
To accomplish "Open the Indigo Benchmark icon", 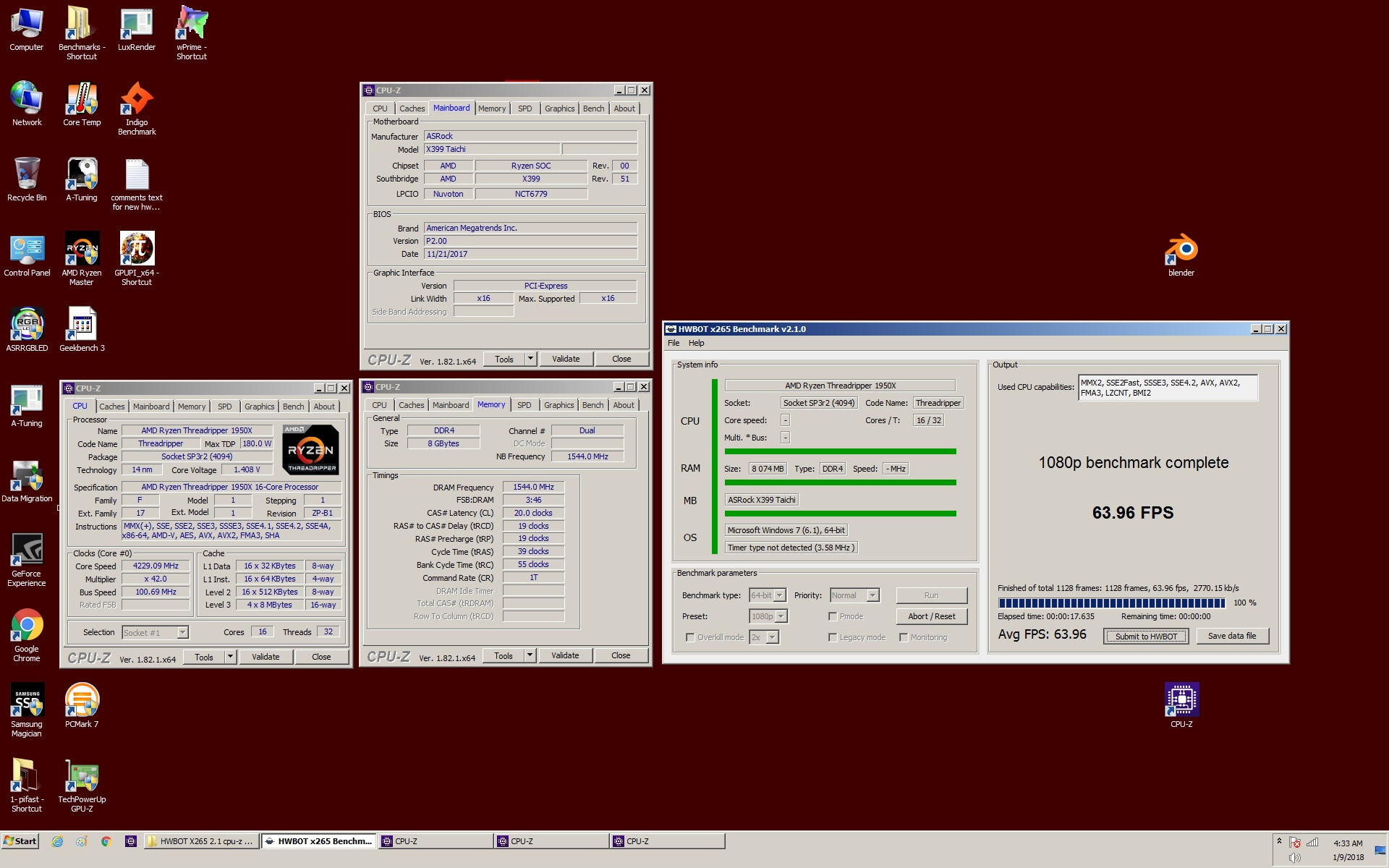I will pyautogui.click(x=137, y=108).
